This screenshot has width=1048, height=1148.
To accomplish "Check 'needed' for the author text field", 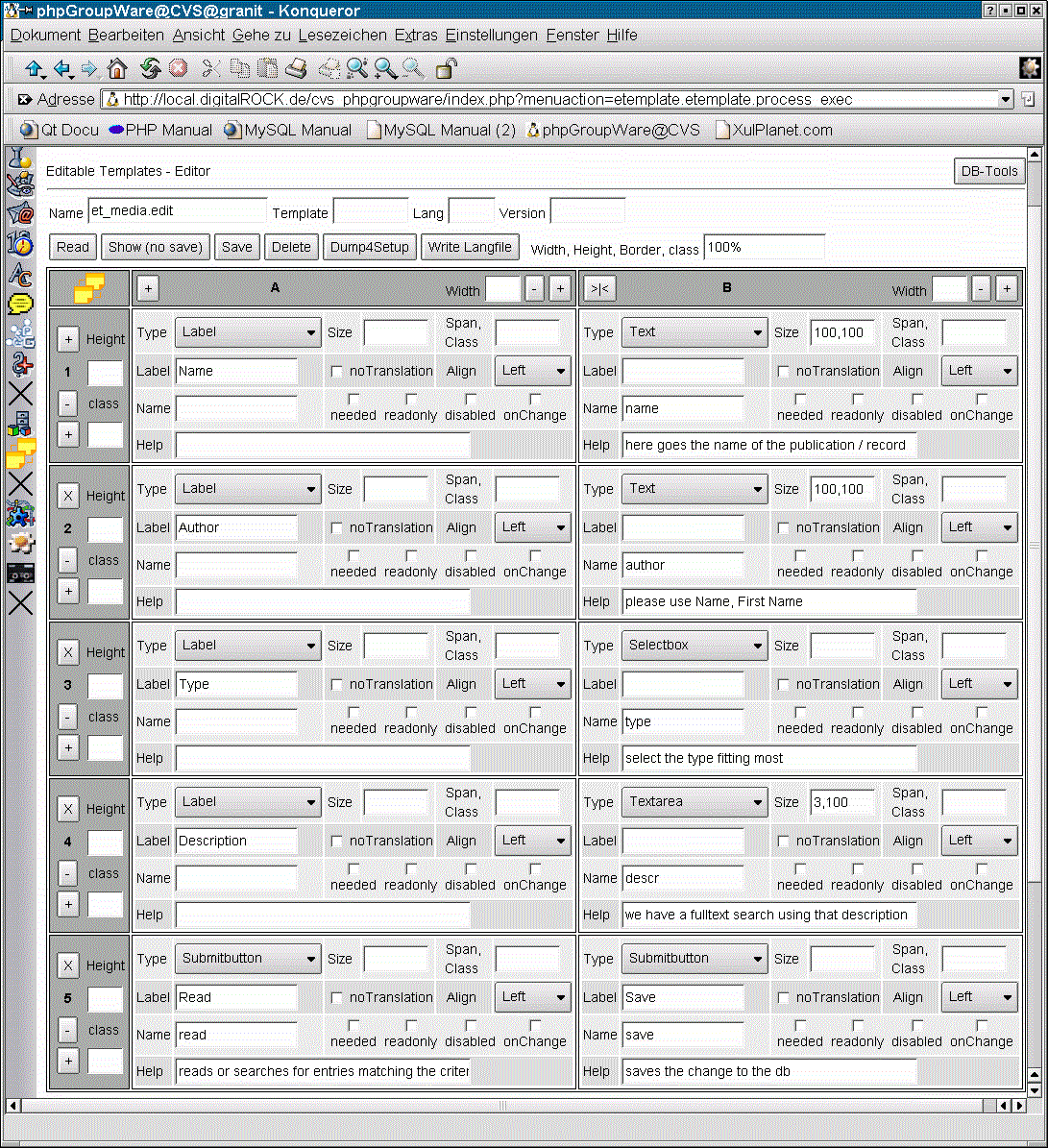I will click(800, 555).
